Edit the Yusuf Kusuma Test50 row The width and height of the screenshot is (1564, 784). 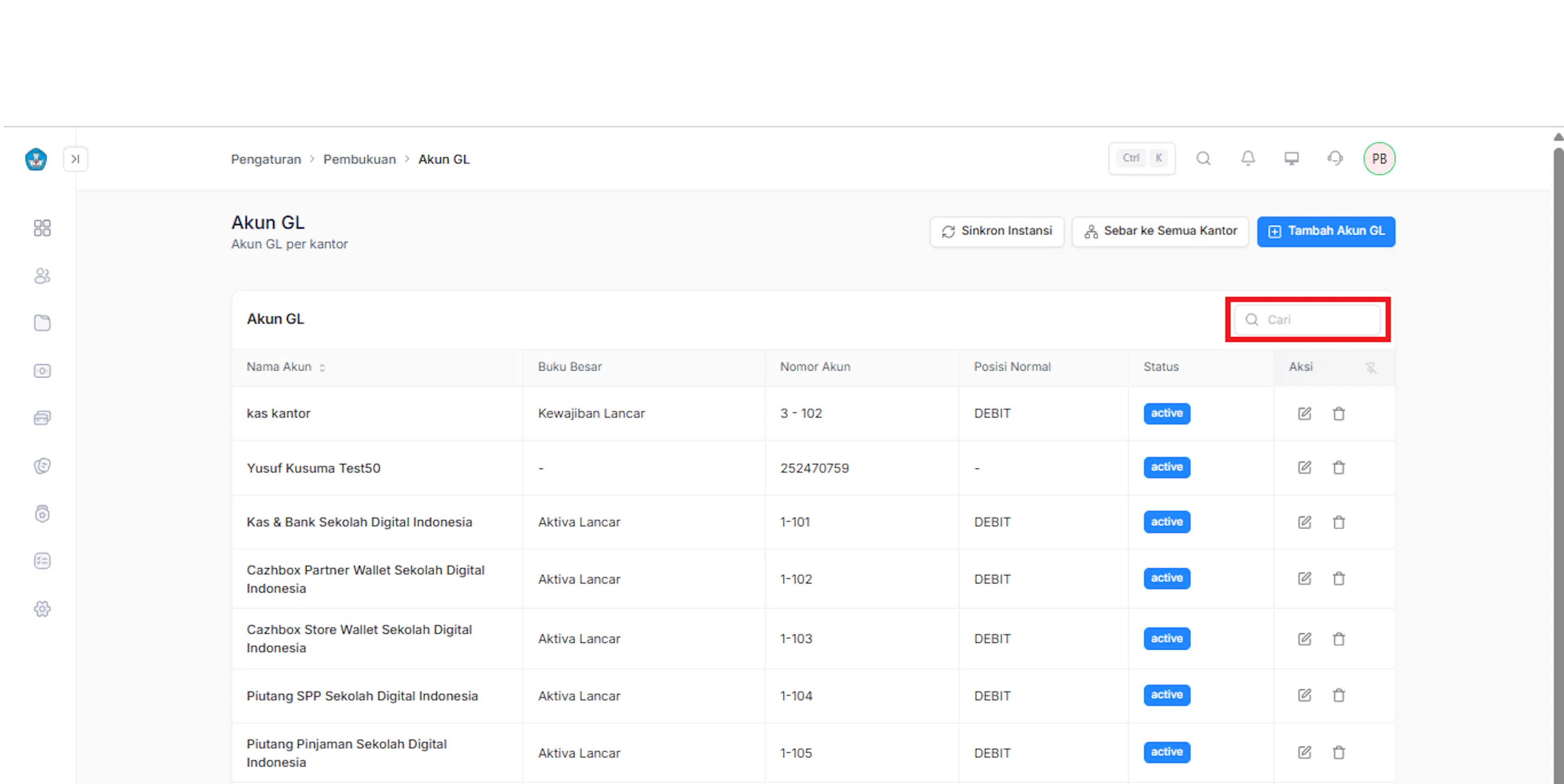point(1304,467)
